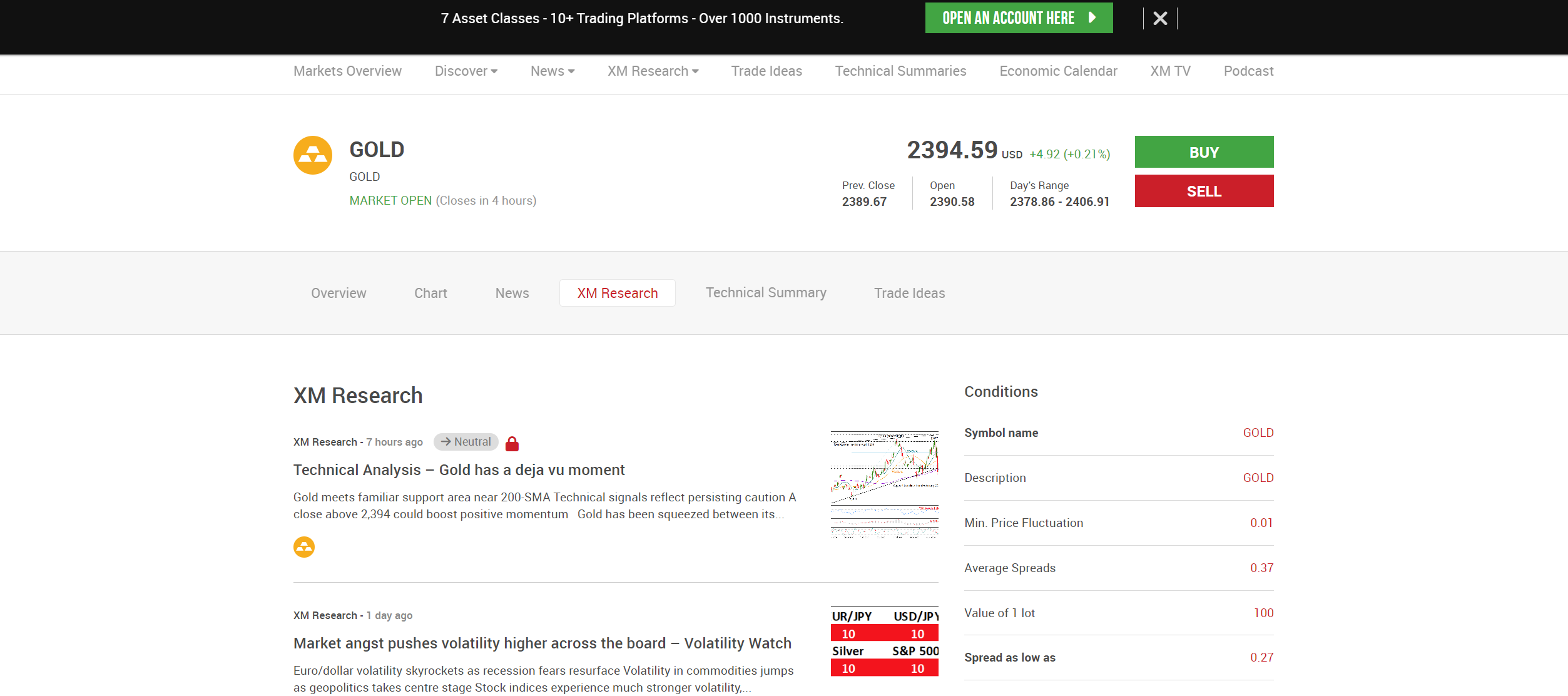Switch to the Overview tab
Image resolution: width=1568 pixels, height=696 pixels.
tap(339, 293)
